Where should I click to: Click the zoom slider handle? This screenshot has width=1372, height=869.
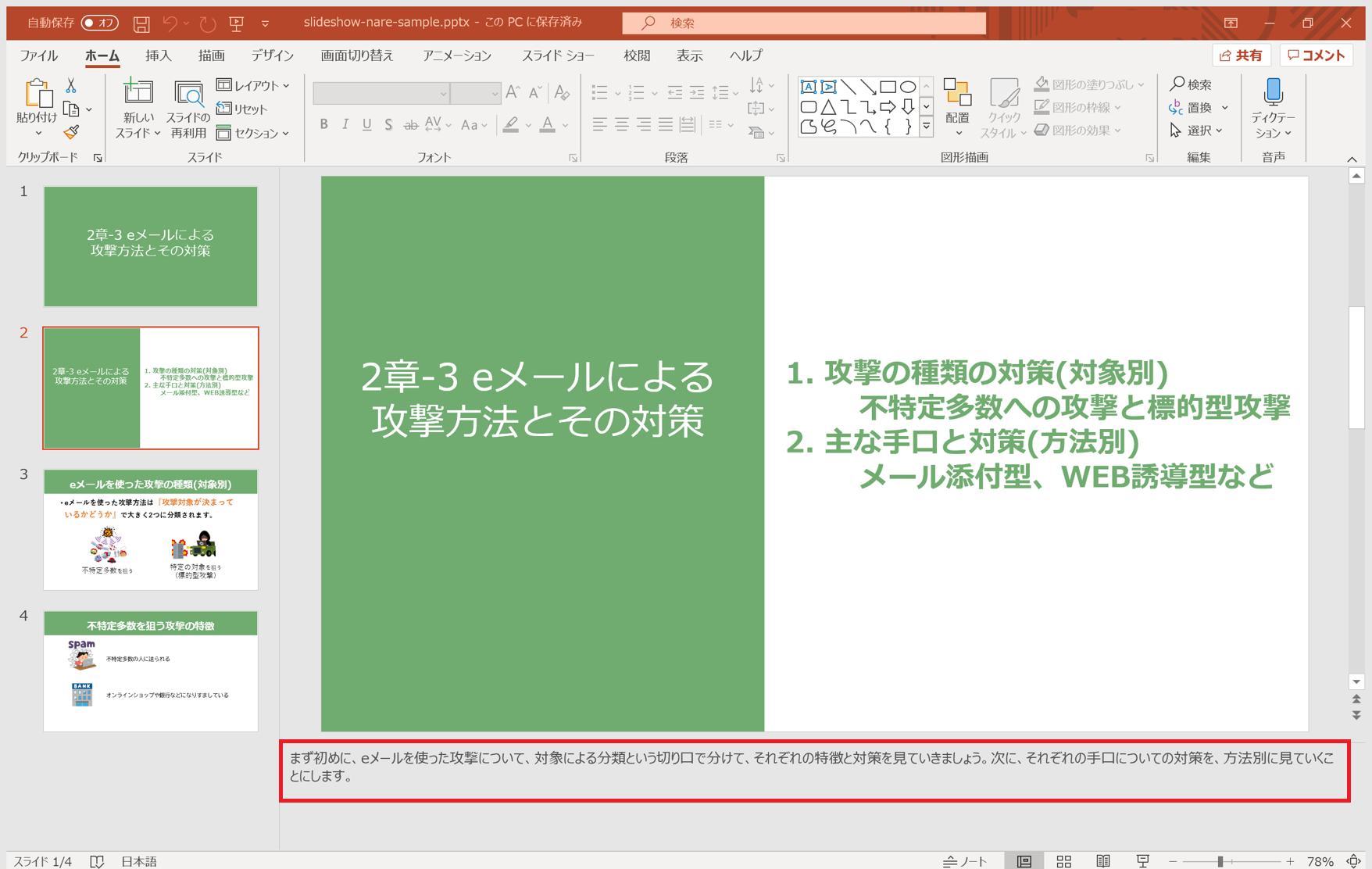click(x=1220, y=860)
